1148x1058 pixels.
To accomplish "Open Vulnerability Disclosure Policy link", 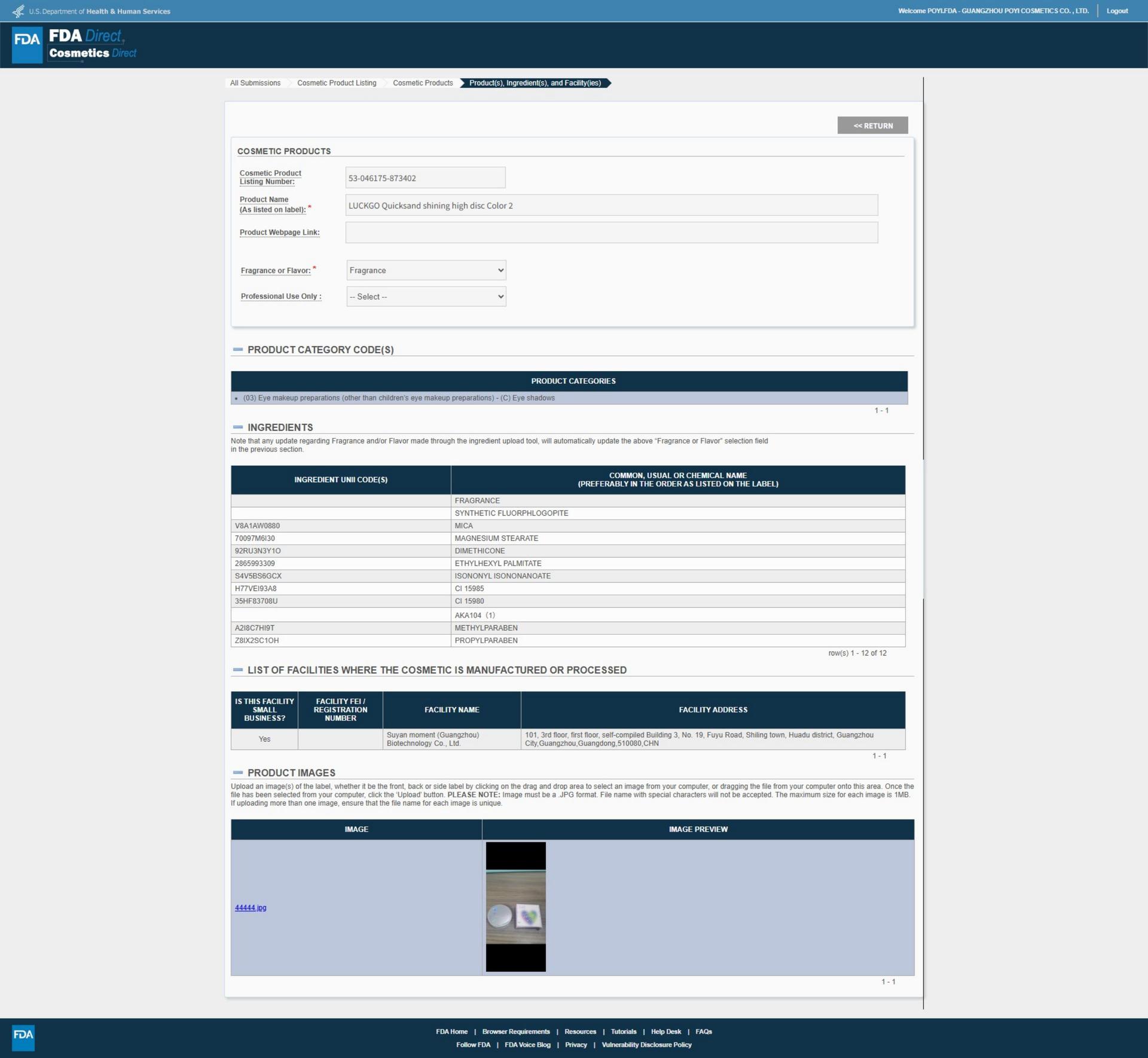I will (646, 1045).
